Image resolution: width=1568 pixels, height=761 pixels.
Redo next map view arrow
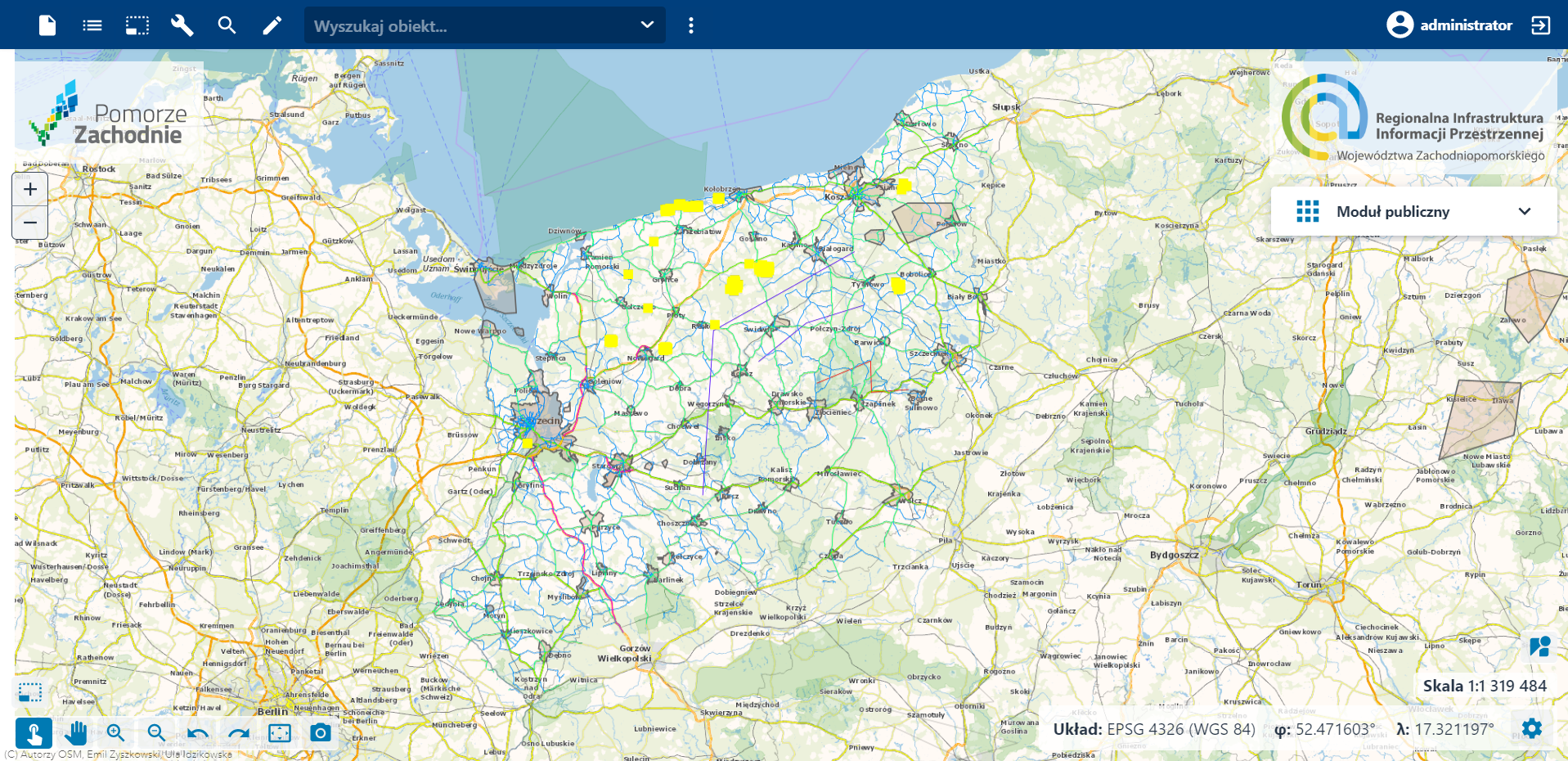click(238, 732)
